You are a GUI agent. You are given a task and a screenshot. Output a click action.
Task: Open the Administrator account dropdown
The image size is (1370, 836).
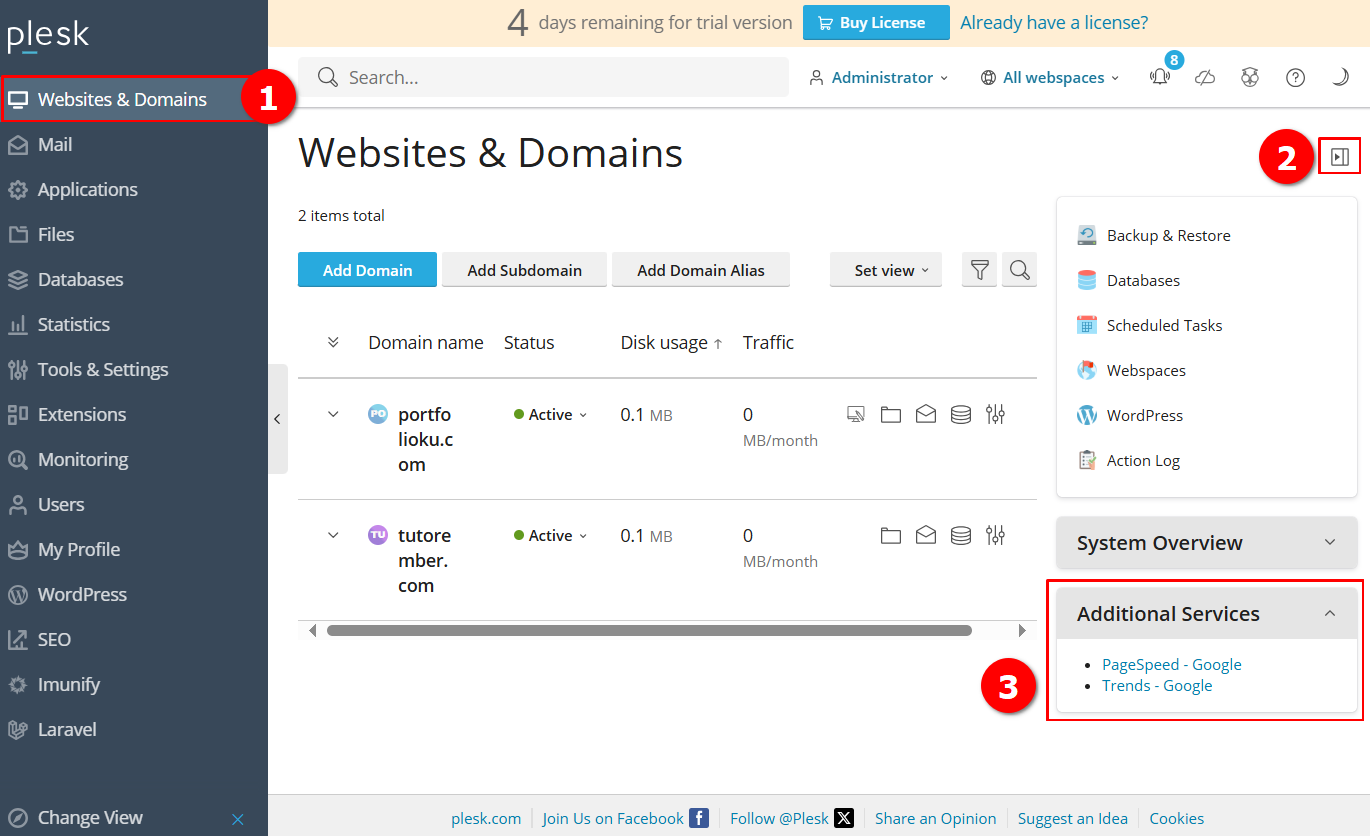click(x=878, y=77)
